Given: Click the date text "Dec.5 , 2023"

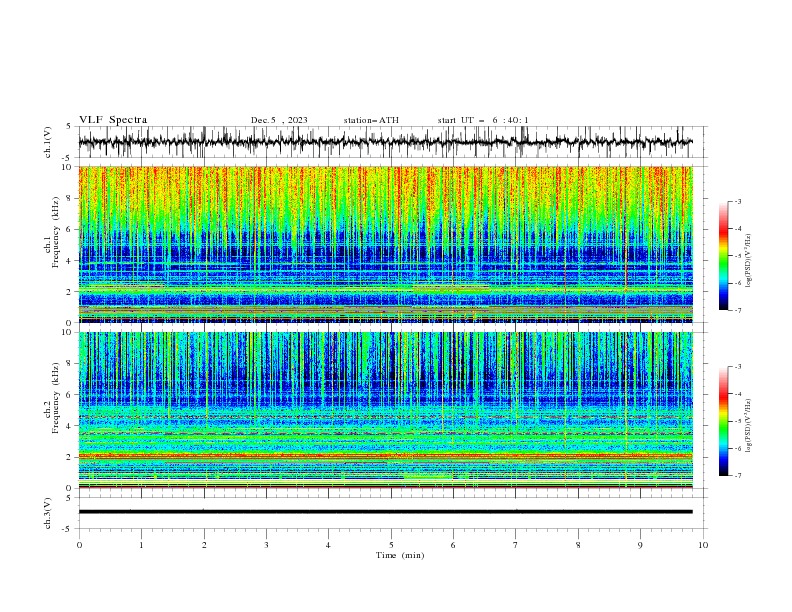Looking at the screenshot, I should [279, 120].
